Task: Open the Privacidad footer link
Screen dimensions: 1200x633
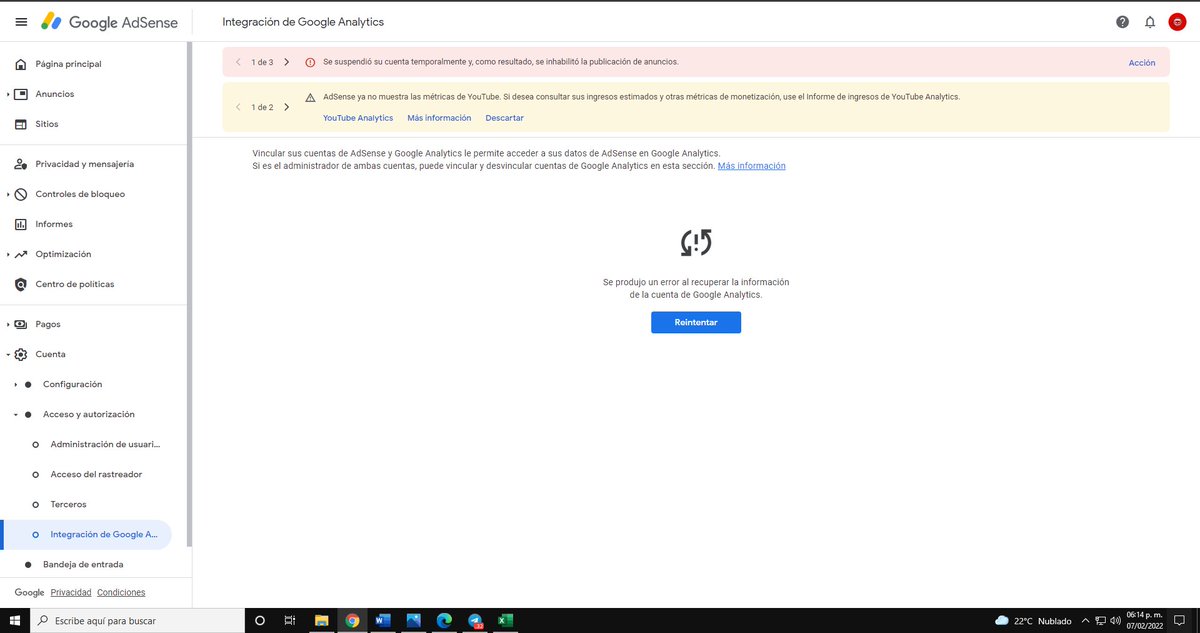Action: [x=70, y=592]
